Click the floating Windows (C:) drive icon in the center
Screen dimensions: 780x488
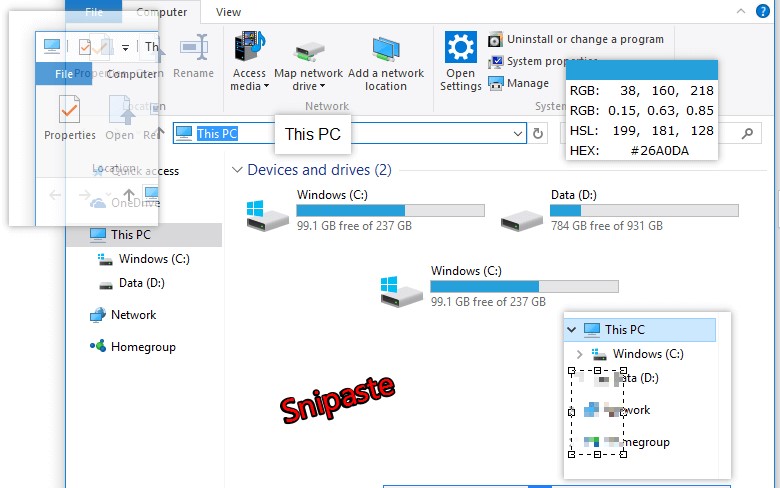click(x=401, y=292)
